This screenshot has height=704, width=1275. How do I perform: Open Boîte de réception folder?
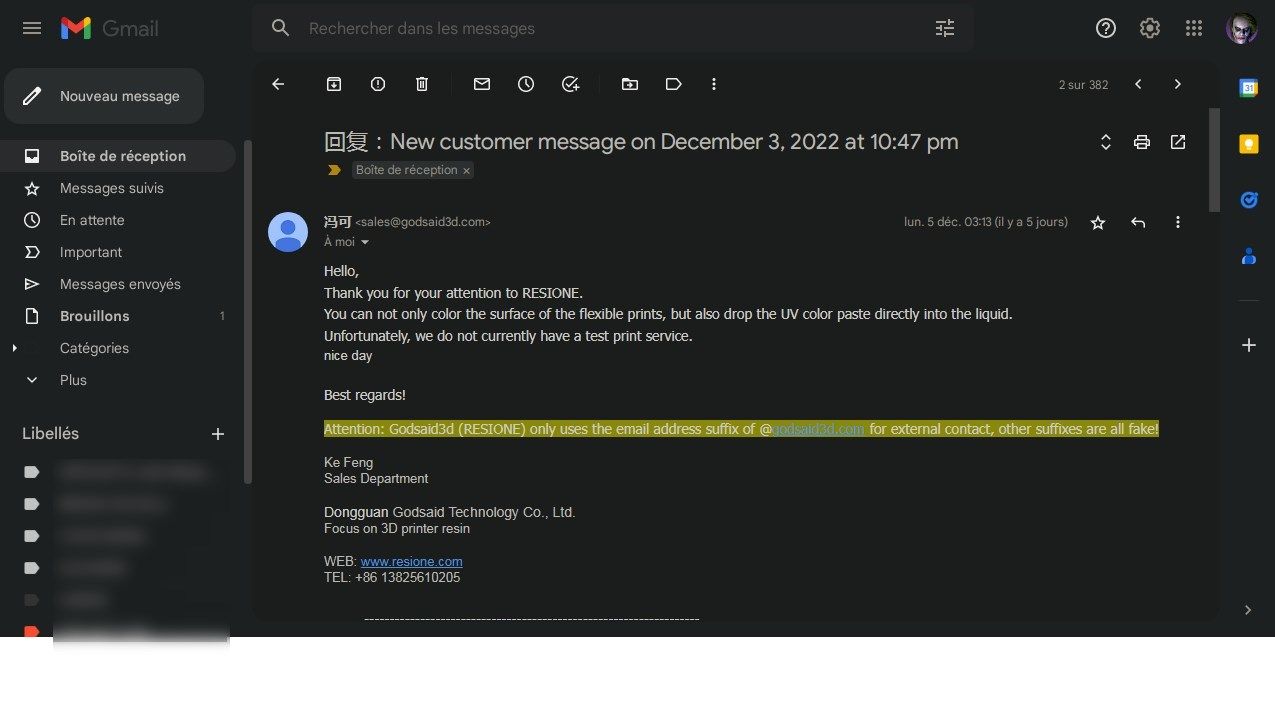(118, 156)
